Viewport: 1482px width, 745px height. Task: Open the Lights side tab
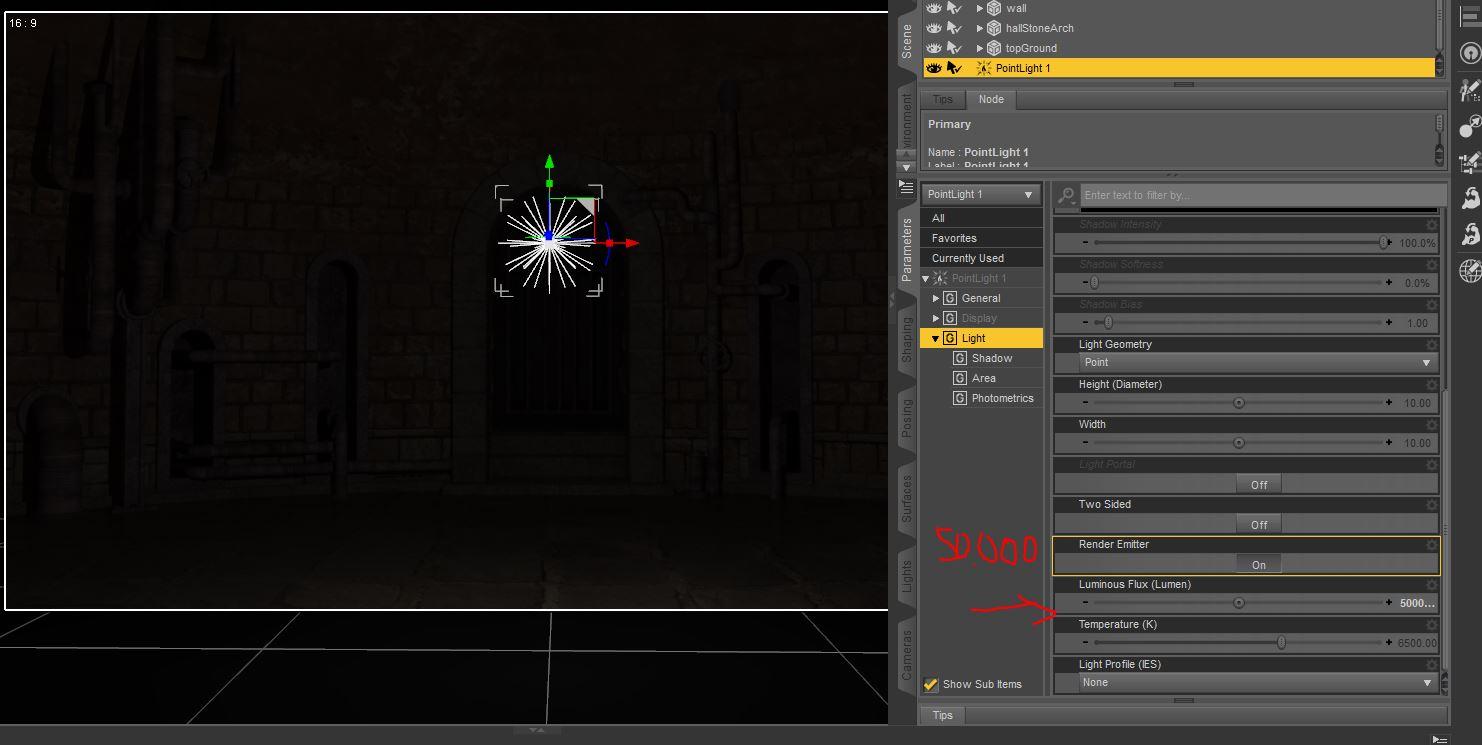coord(907,575)
